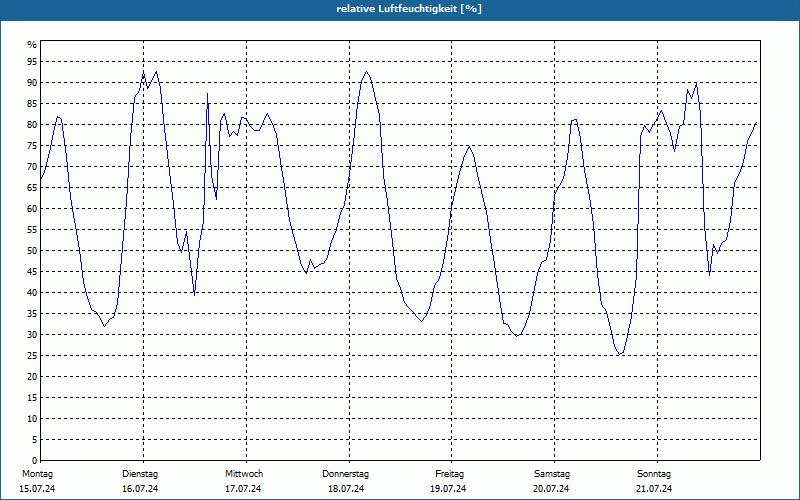Viewport: 800px width, 500px height.
Task: Select the 80 value on the y-axis
Action: point(32,124)
